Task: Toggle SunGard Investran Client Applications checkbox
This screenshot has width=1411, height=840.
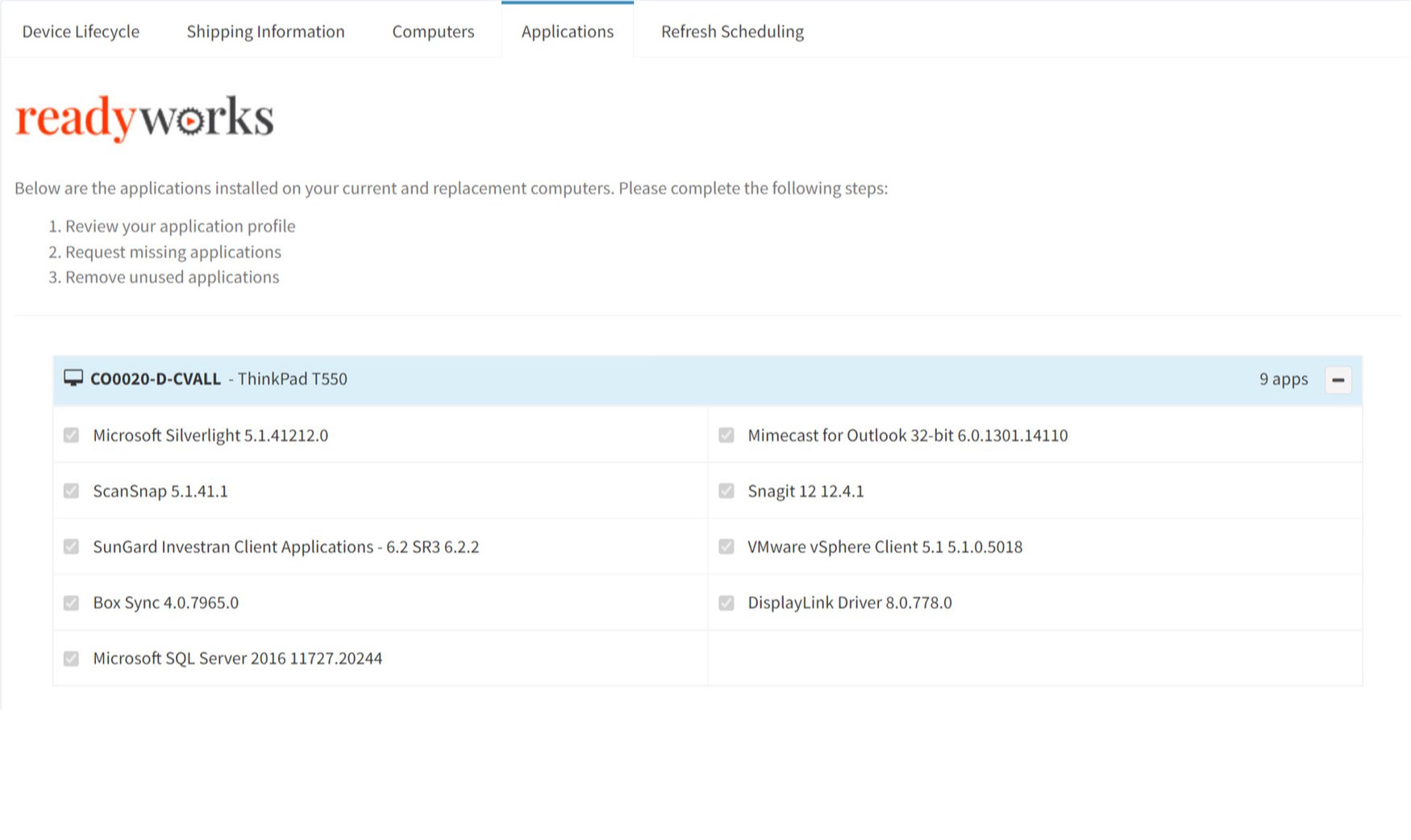Action: 72,547
